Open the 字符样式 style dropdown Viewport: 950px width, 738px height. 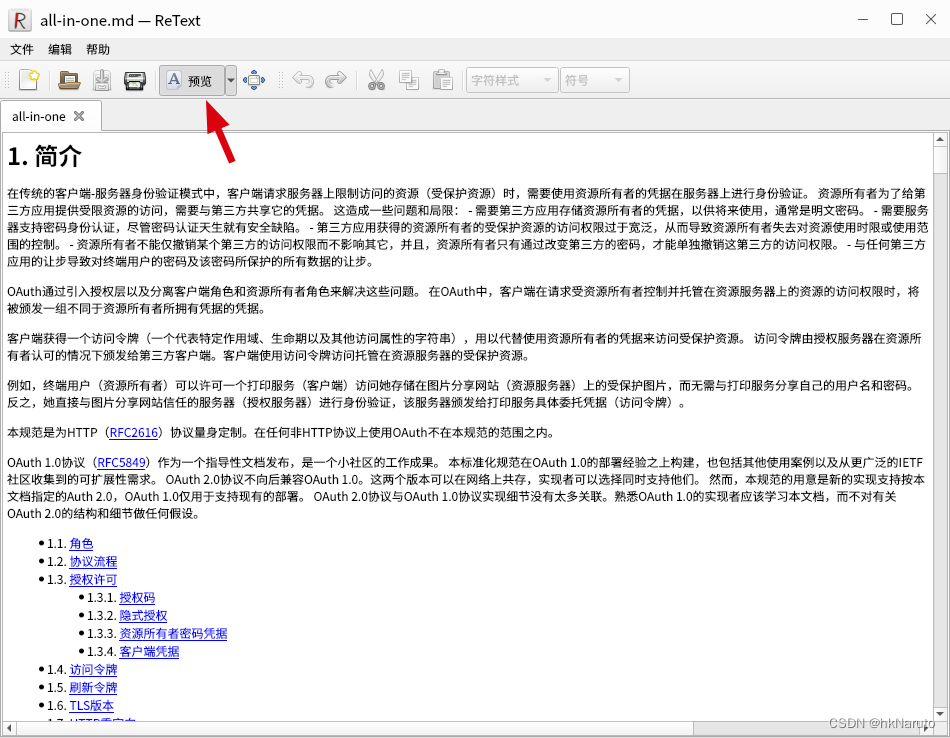pos(511,81)
